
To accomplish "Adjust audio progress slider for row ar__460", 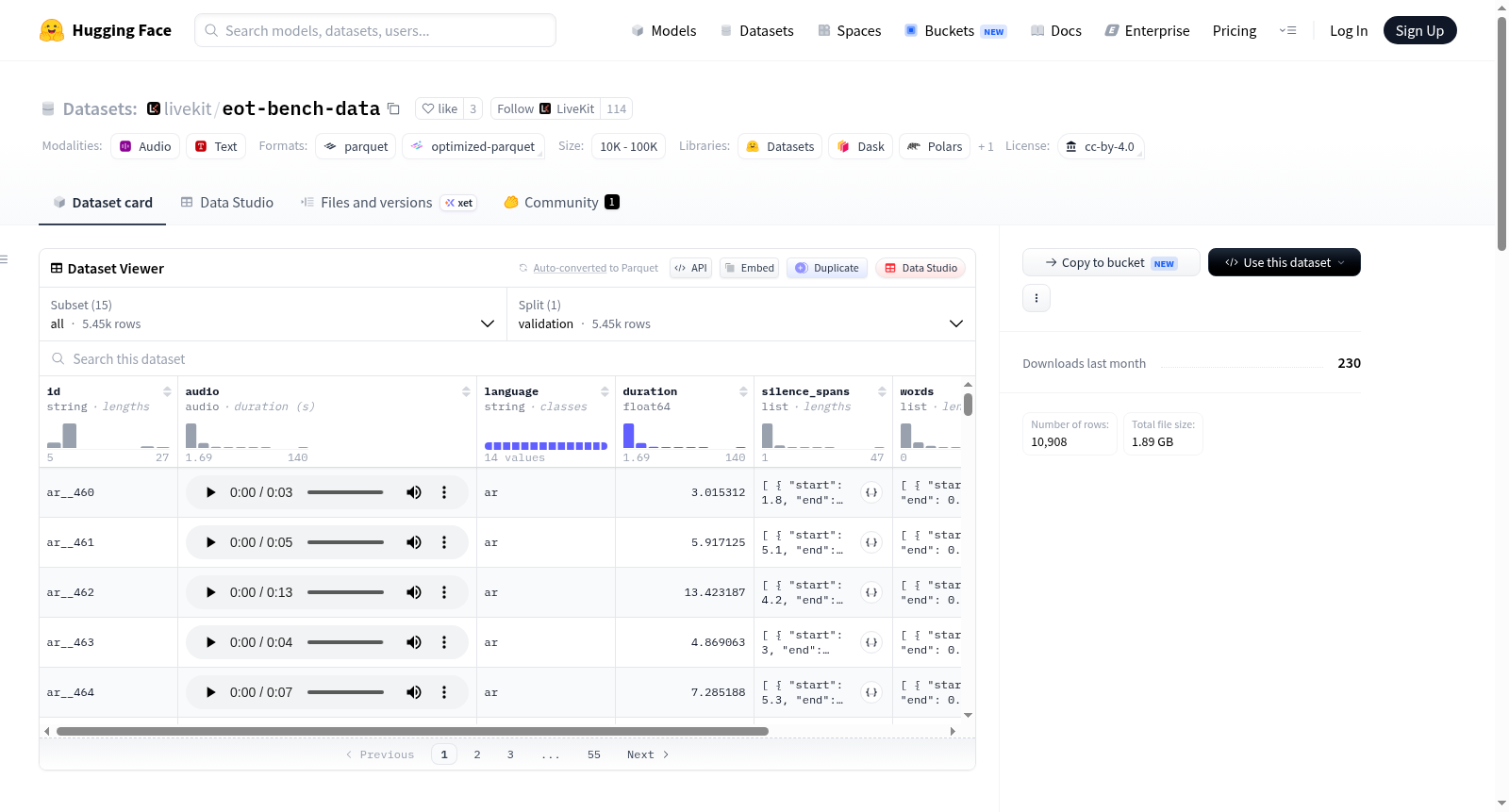I will [x=345, y=492].
